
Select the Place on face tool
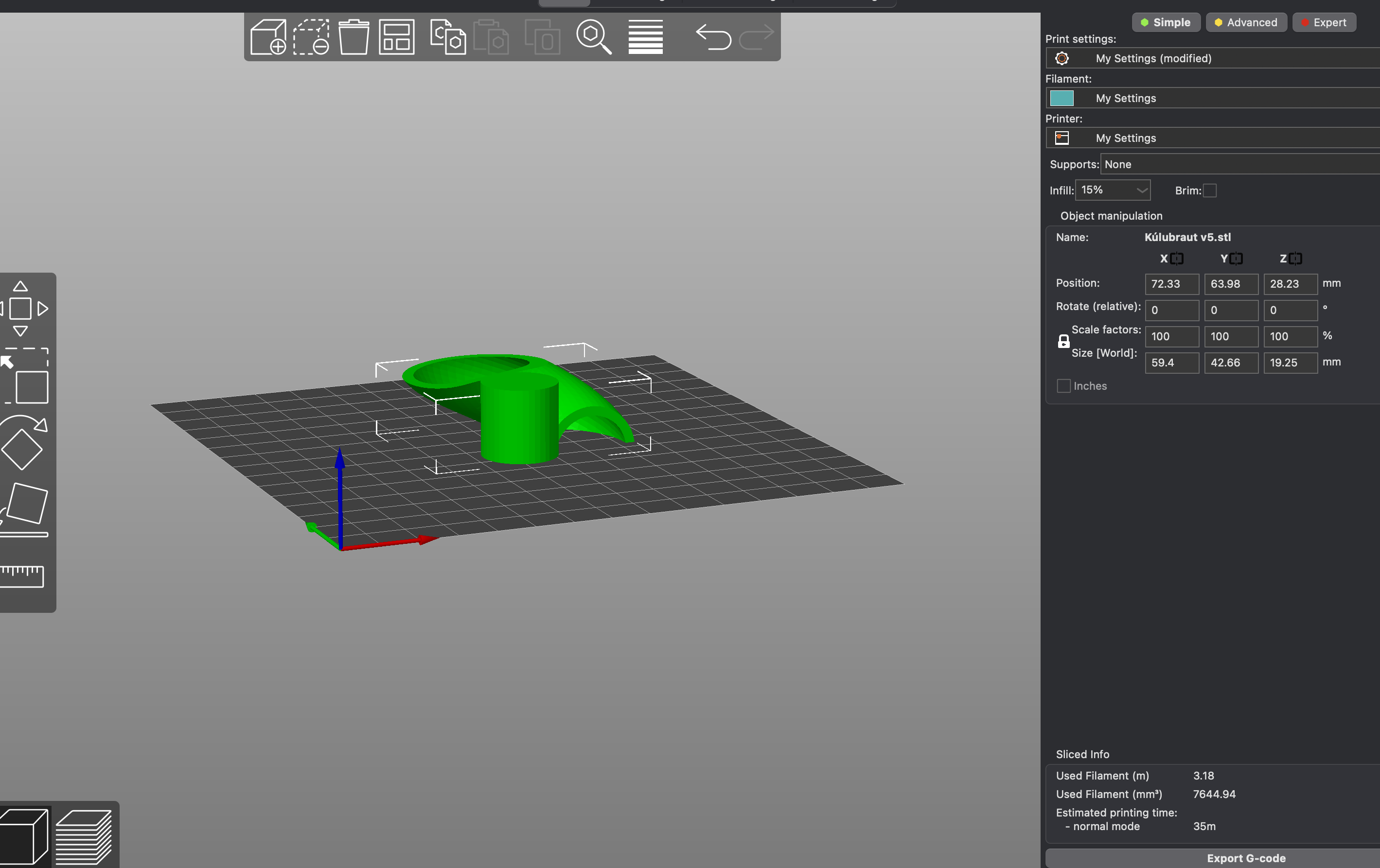pyautogui.click(x=24, y=509)
